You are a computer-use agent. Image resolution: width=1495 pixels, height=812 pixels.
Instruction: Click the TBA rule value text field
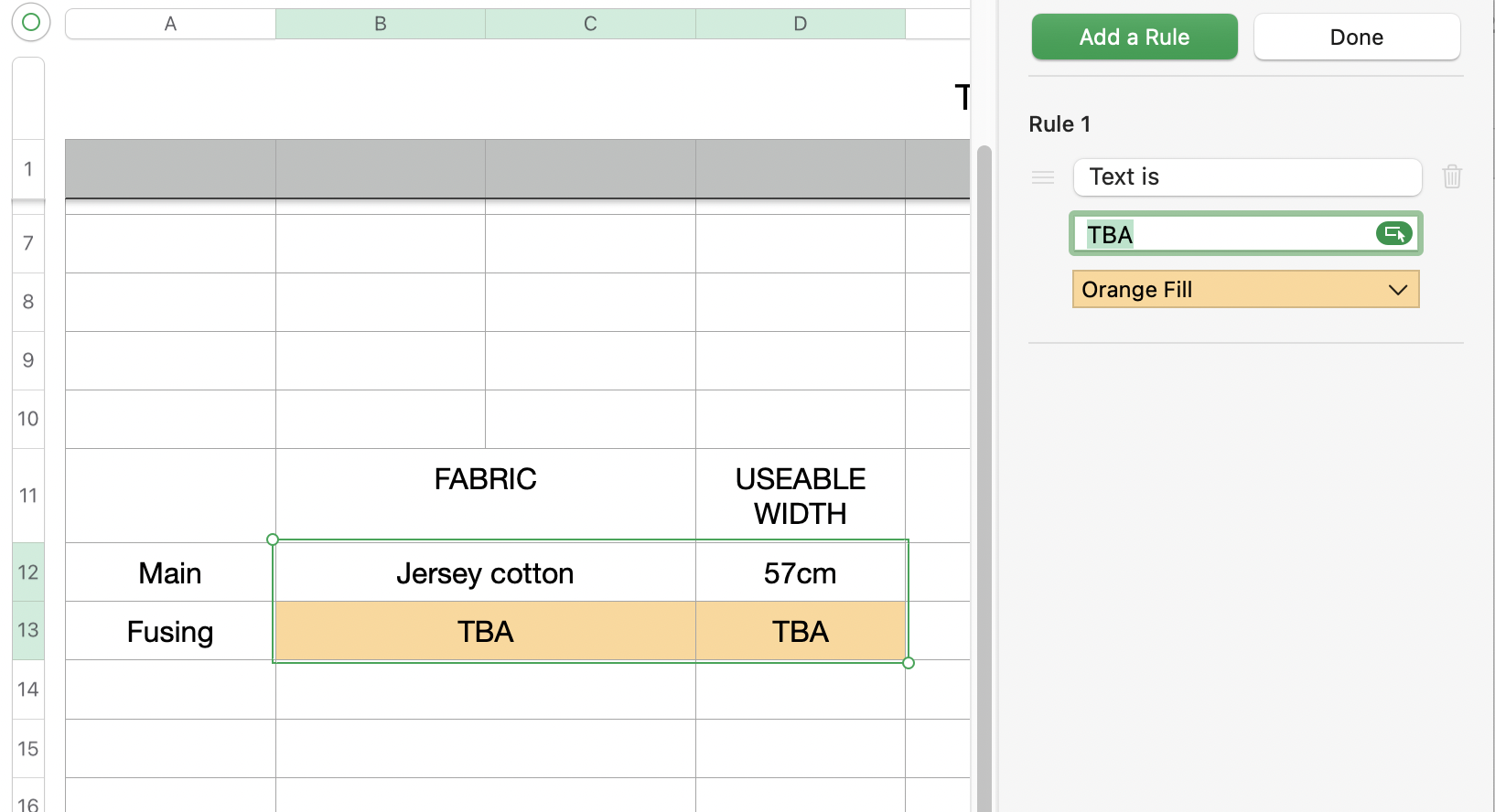click(x=1226, y=235)
